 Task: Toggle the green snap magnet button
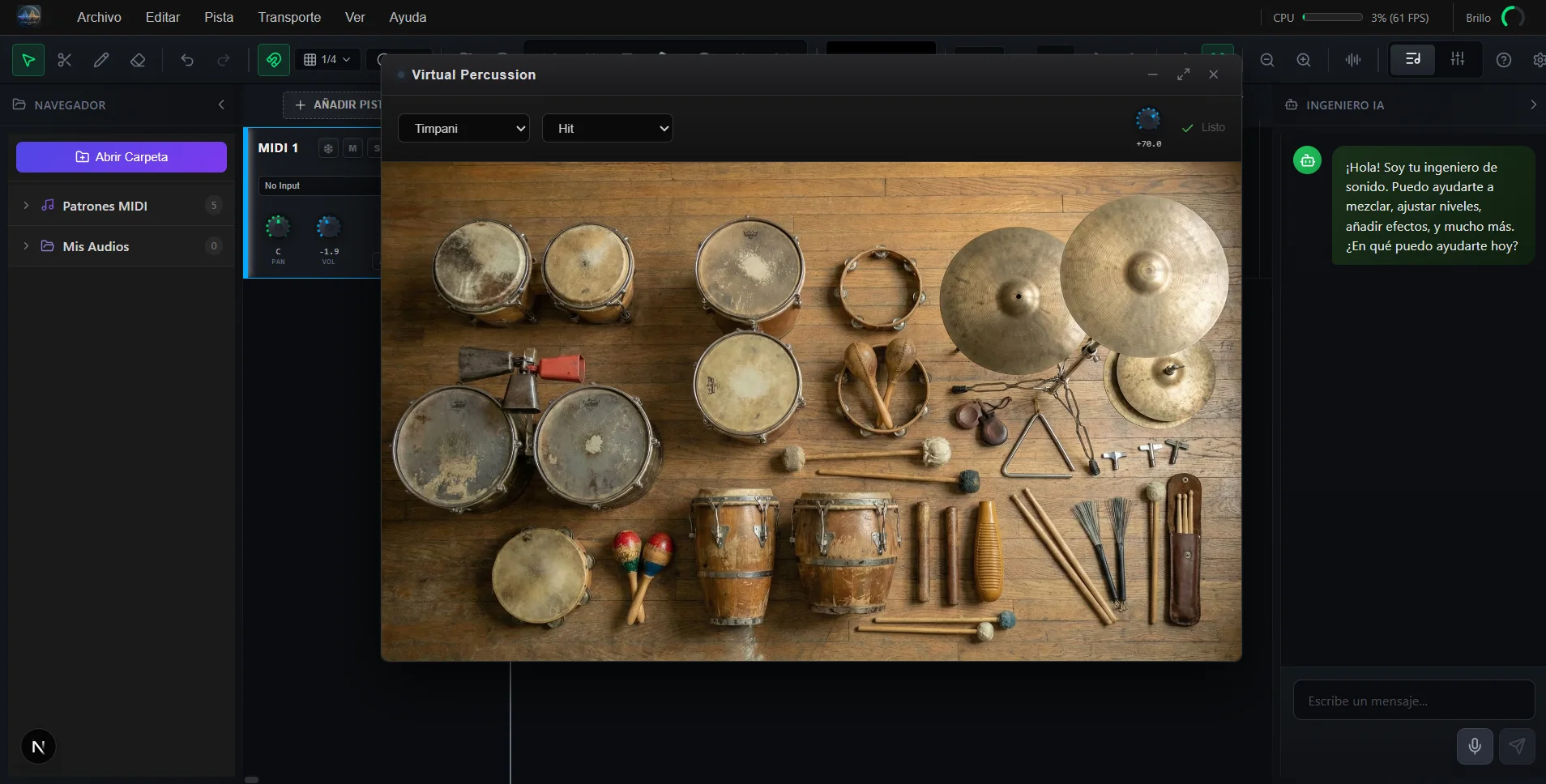pos(274,60)
